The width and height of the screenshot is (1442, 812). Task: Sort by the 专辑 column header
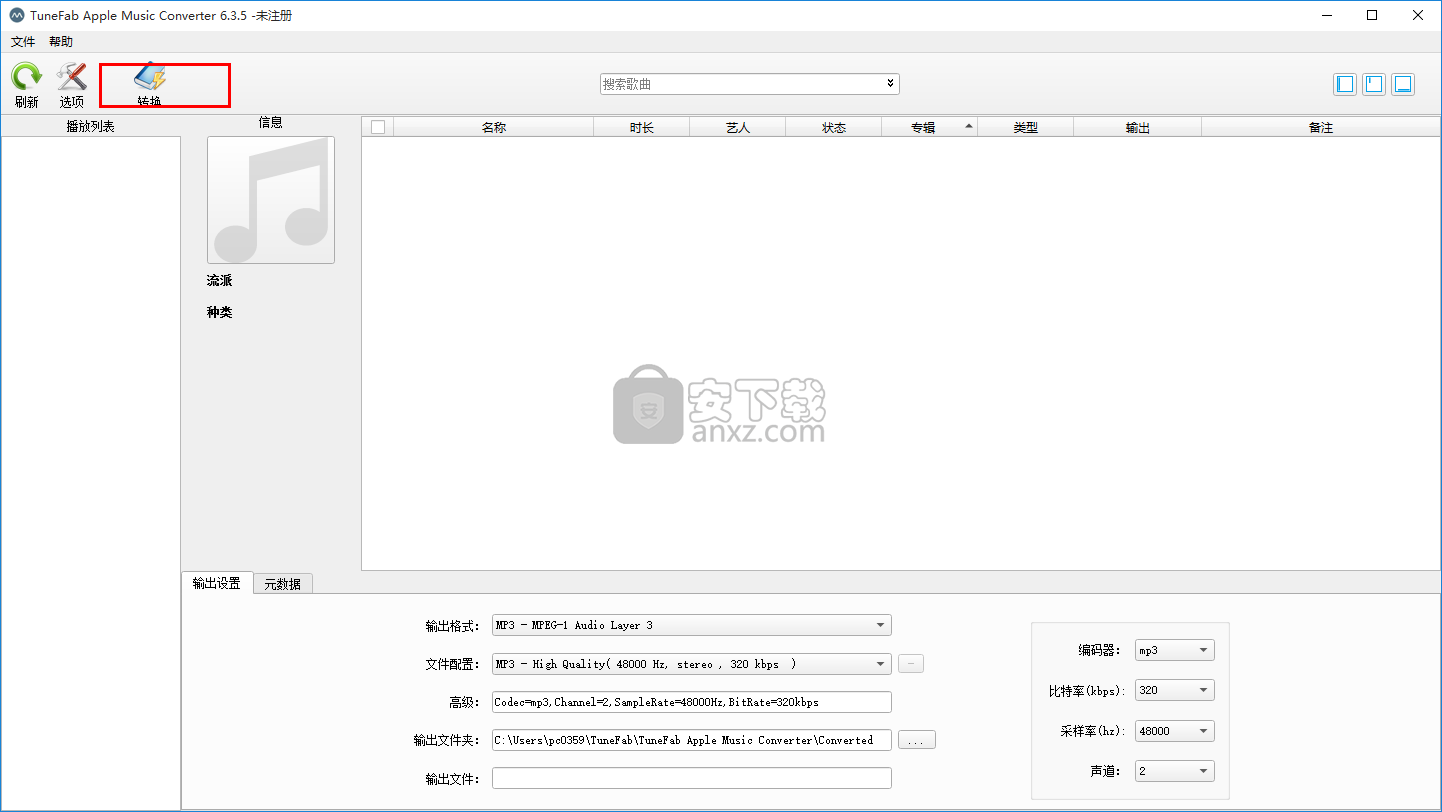(x=930, y=127)
